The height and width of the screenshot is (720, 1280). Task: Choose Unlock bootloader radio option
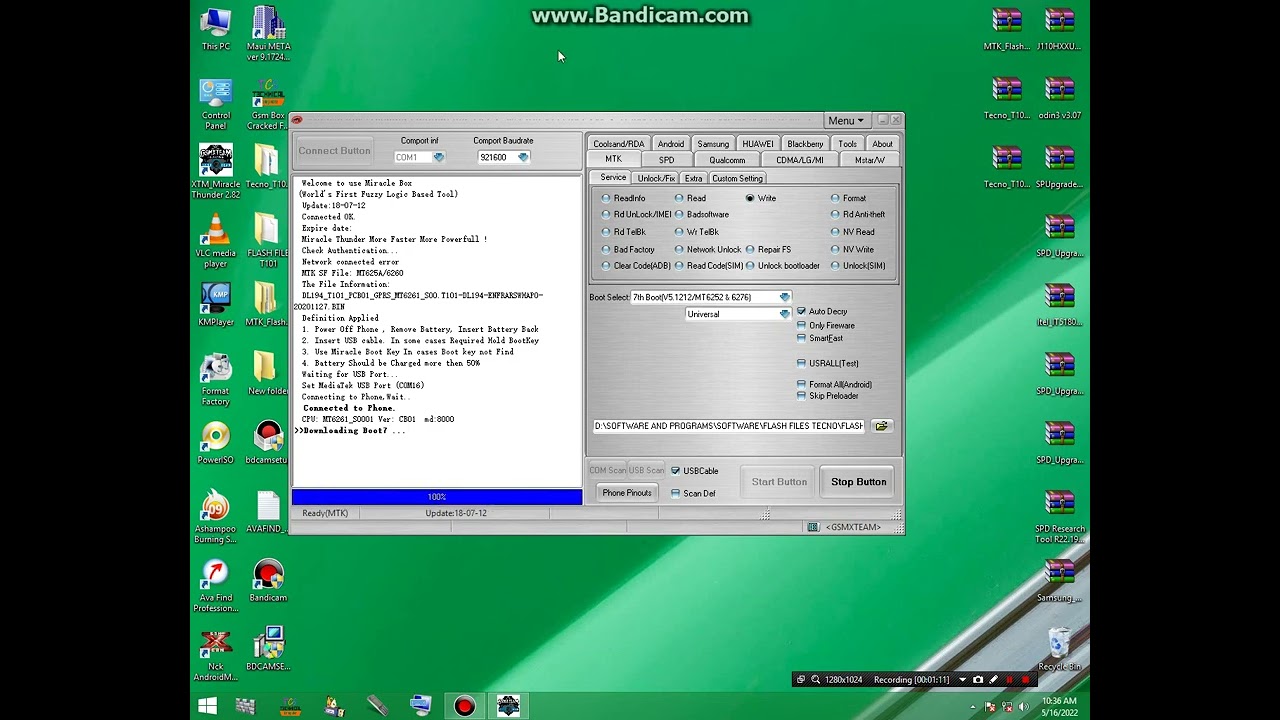[x=783, y=266]
